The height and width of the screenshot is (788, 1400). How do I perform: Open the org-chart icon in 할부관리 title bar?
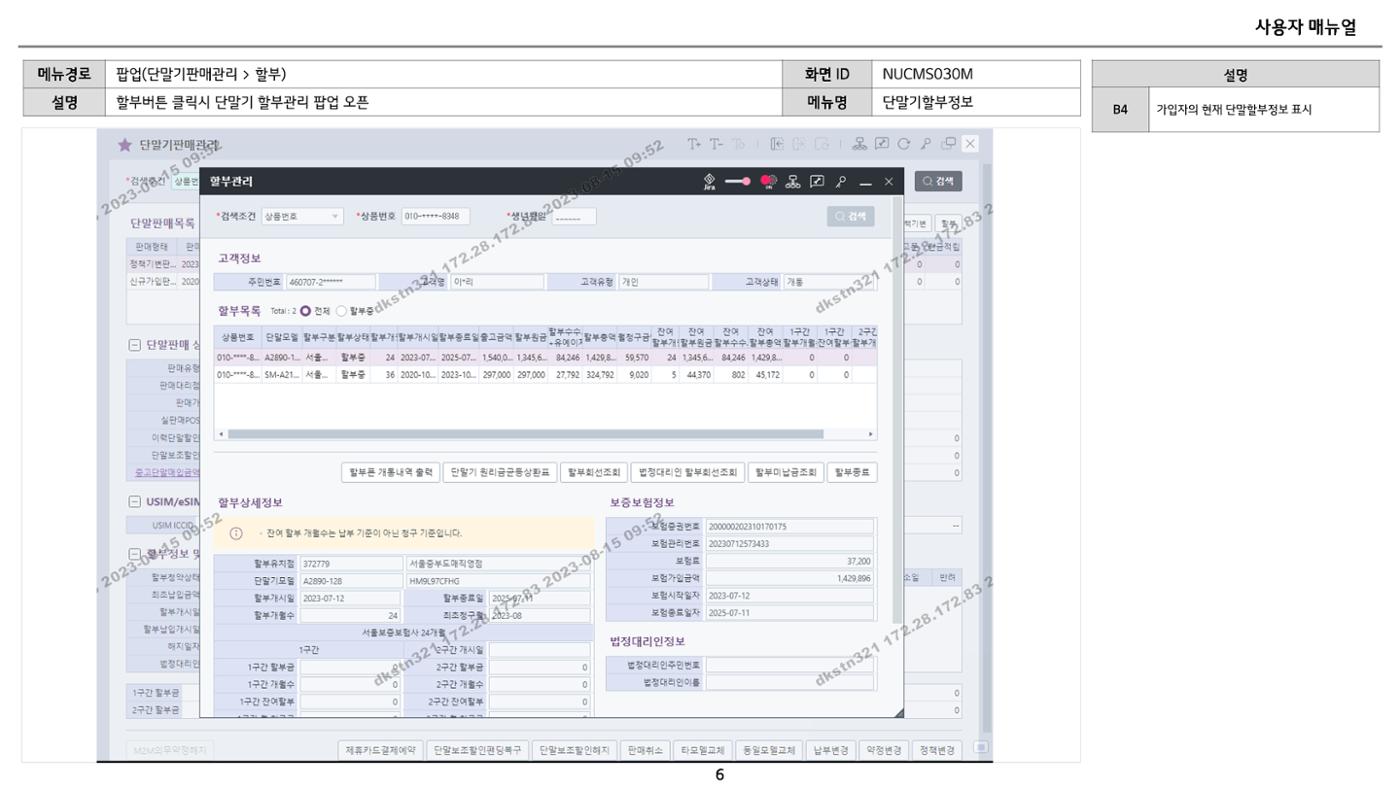pyautogui.click(x=795, y=183)
